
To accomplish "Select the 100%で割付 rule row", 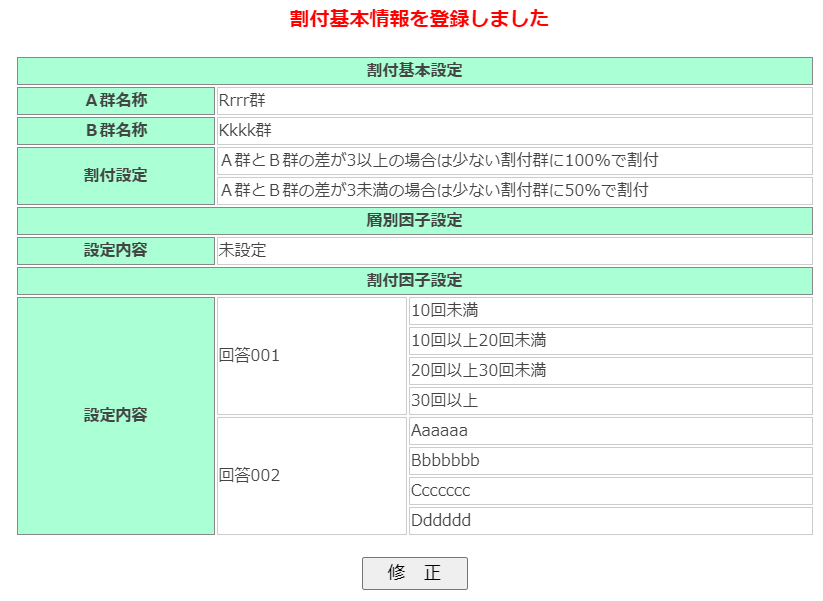I will [x=514, y=161].
